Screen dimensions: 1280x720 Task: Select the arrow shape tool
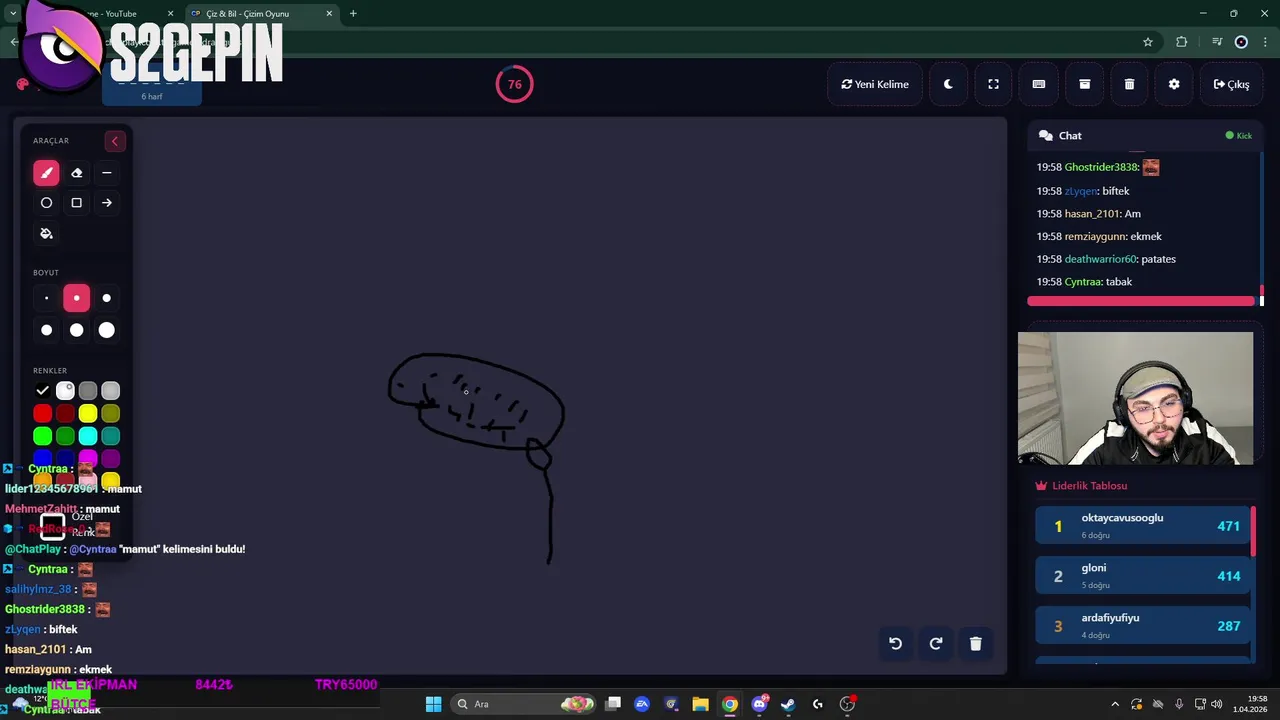[106, 203]
